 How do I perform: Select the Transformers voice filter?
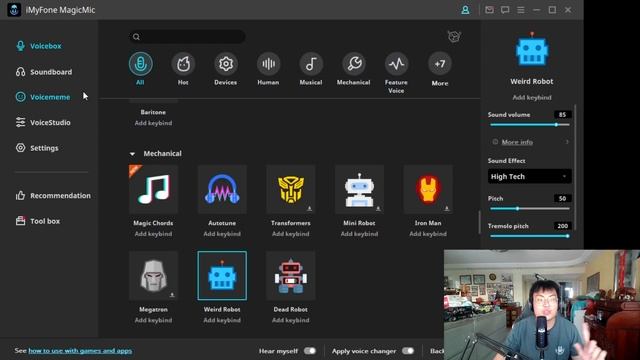[x=291, y=189]
